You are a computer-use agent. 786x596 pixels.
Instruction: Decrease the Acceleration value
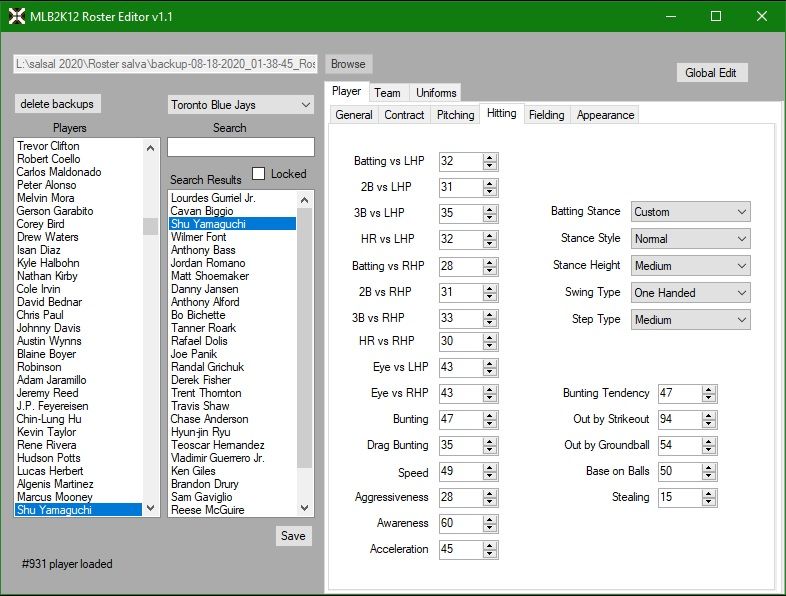click(x=490, y=554)
